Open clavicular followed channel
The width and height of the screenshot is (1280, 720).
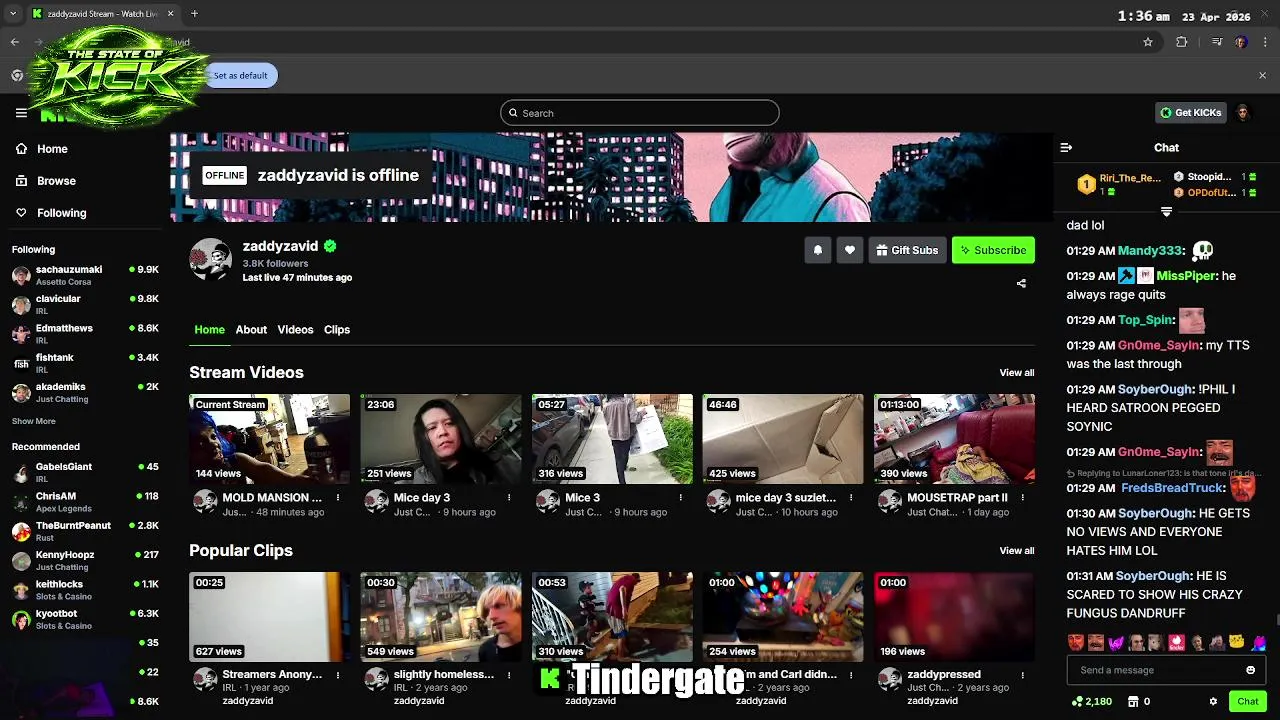pyautogui.click(x=85, y=304)
